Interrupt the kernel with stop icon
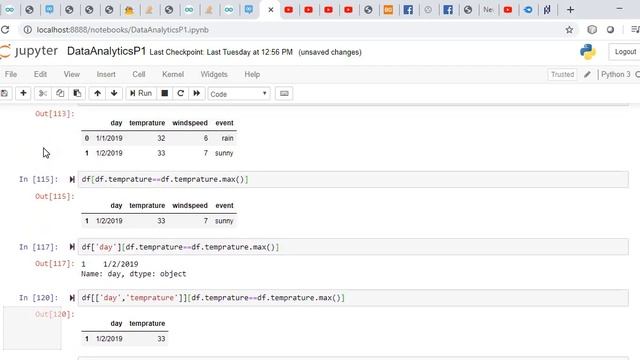Viewport: 640px width, 360px height. click(164, 93)
